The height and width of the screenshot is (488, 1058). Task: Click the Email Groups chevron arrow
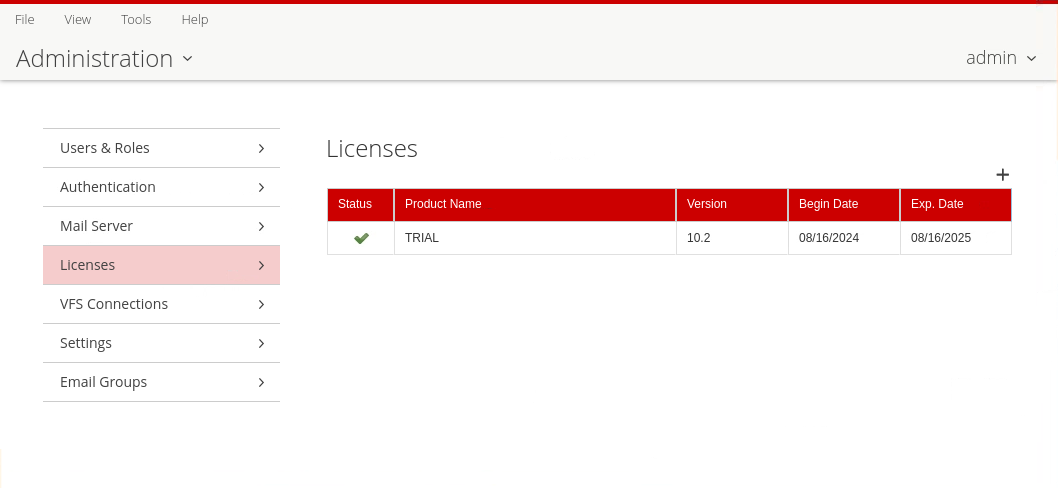261,382
